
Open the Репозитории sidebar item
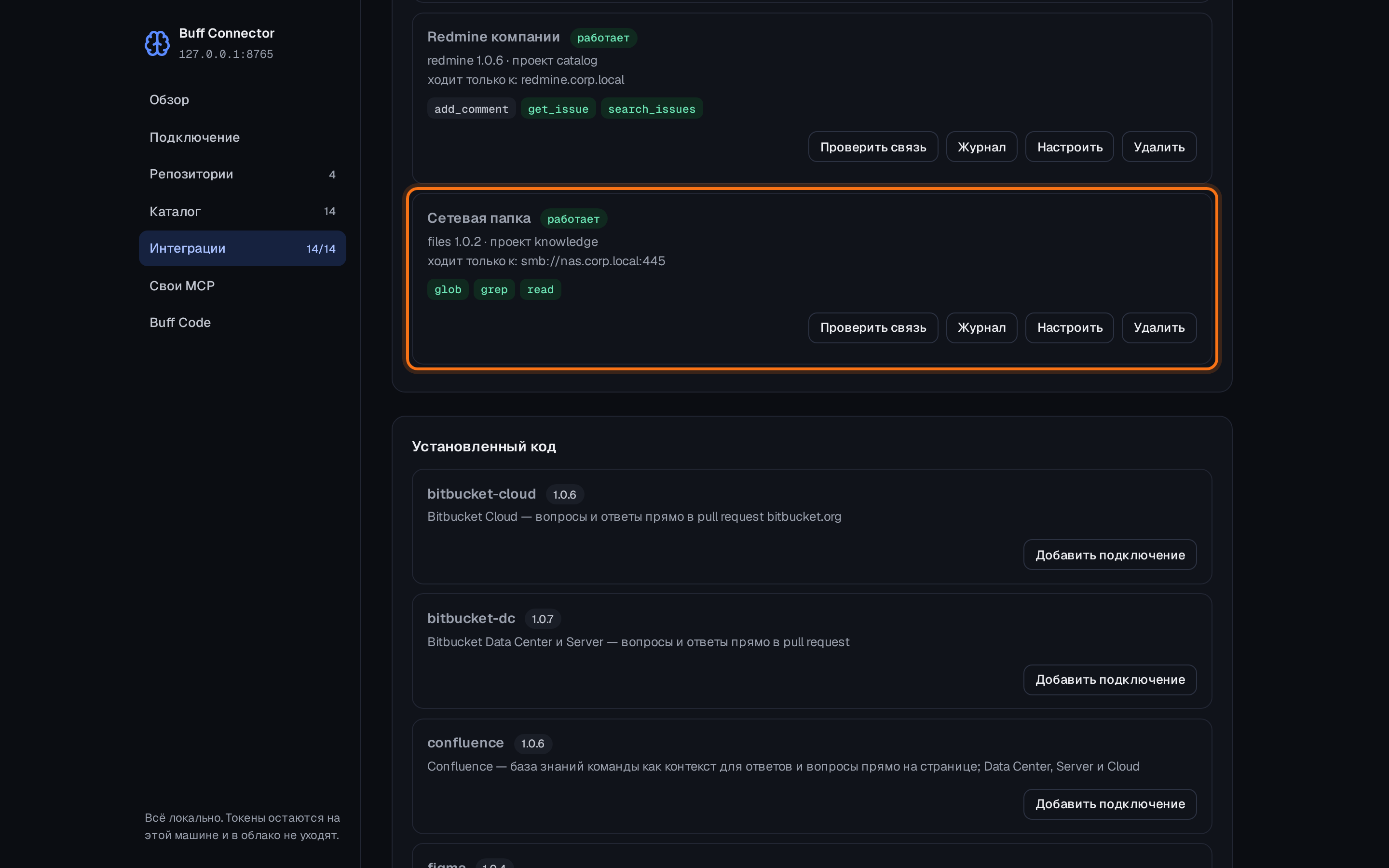242,174
